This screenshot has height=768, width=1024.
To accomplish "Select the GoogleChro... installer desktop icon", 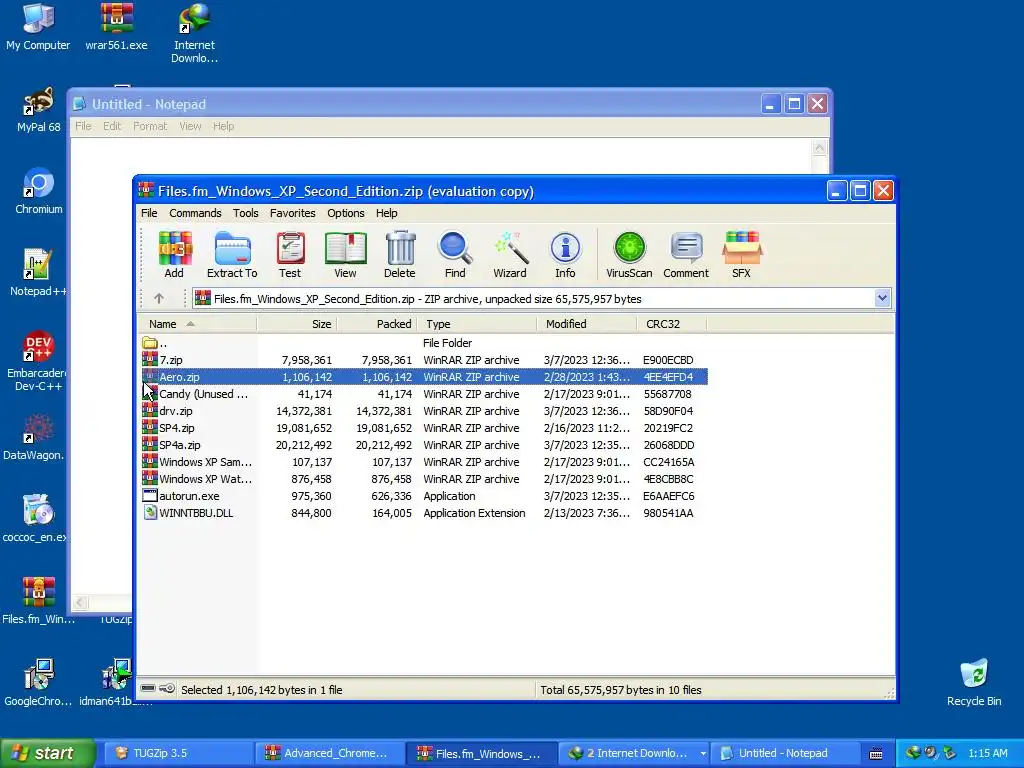I will coord(38,683).
